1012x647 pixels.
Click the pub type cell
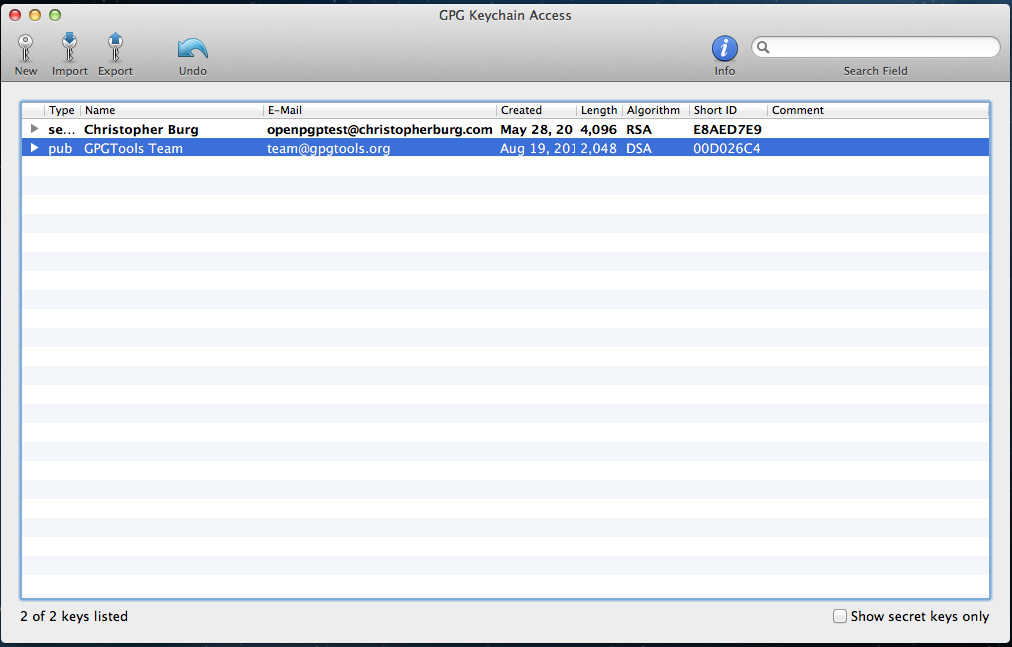click(x=60, y=148)
